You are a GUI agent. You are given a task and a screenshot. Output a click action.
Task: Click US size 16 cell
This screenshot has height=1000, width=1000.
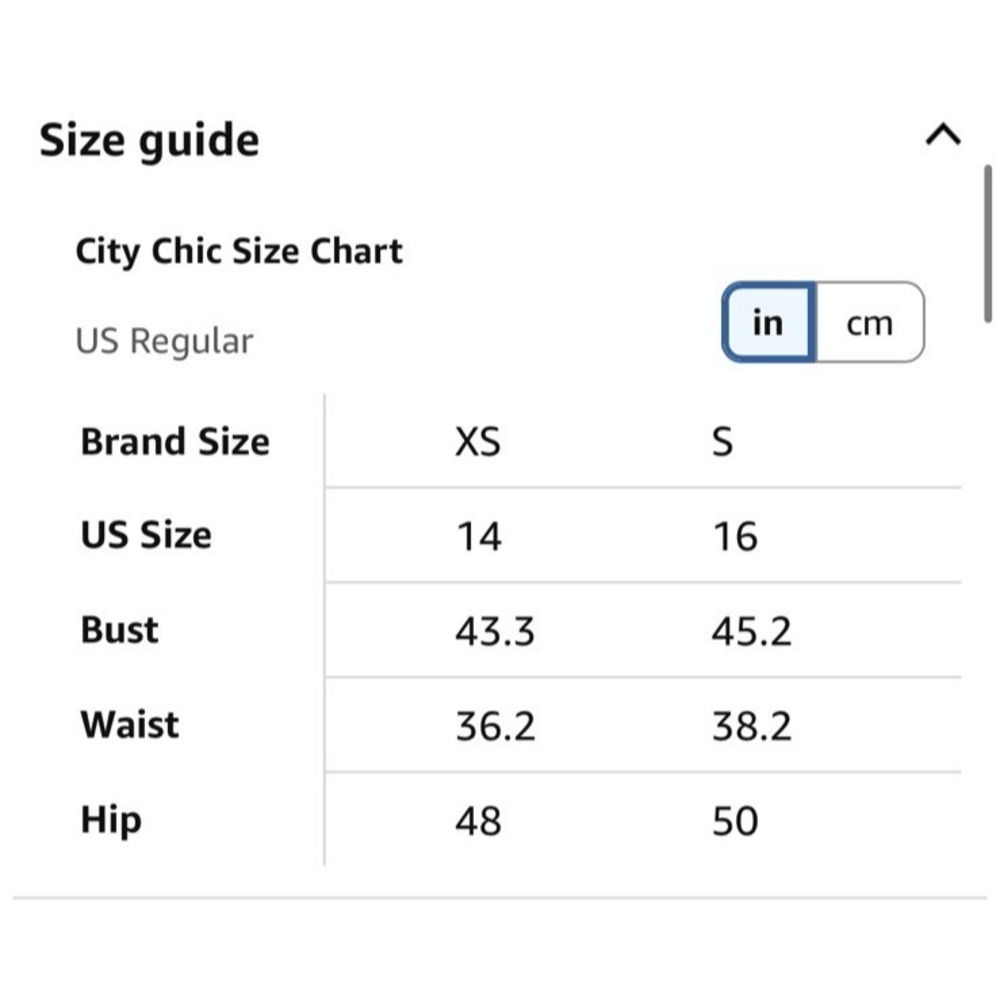coord(735,536)
